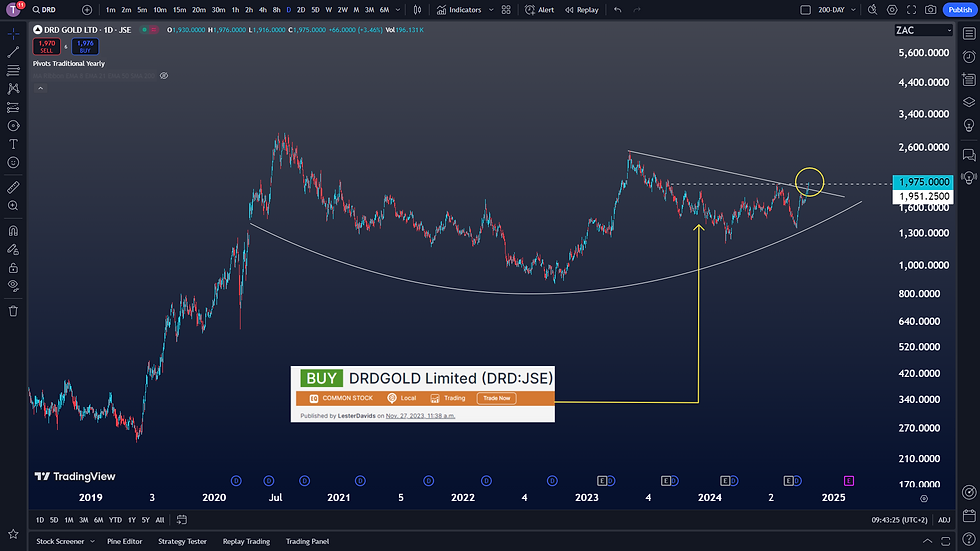This screenshot has height=551, width=980.
Task: Toggle magnet mode for drawings
Action: pyautogui.click(x=13, y=231)
